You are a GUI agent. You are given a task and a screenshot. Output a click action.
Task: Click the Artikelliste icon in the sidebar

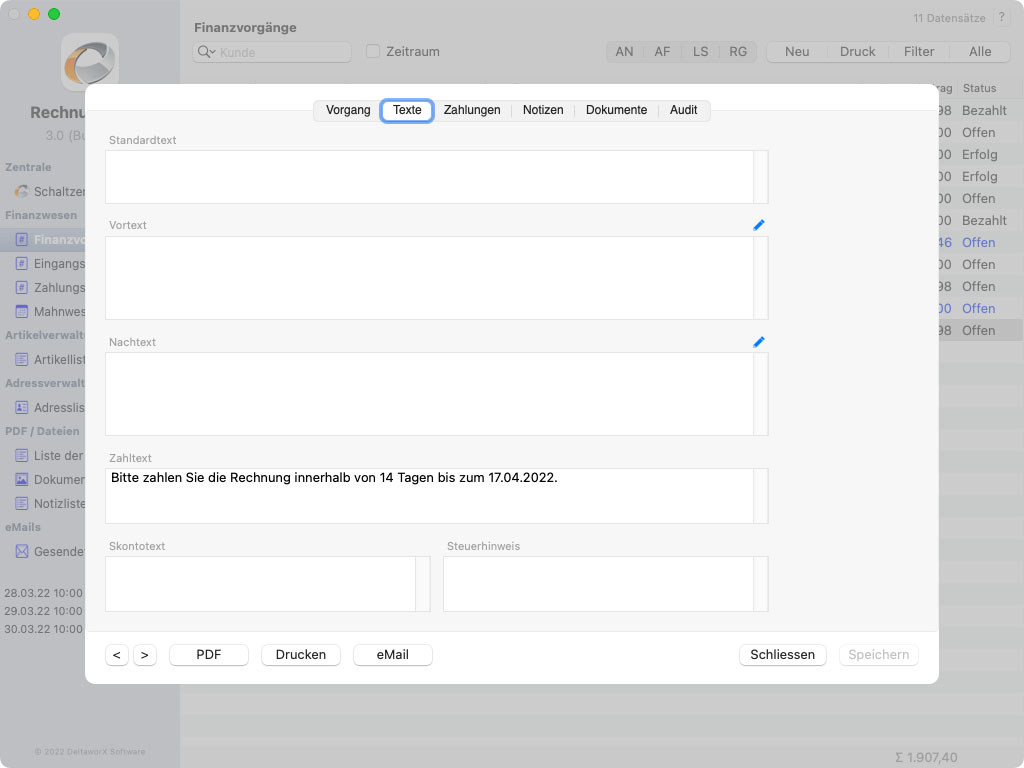click(x=22, y=359)
